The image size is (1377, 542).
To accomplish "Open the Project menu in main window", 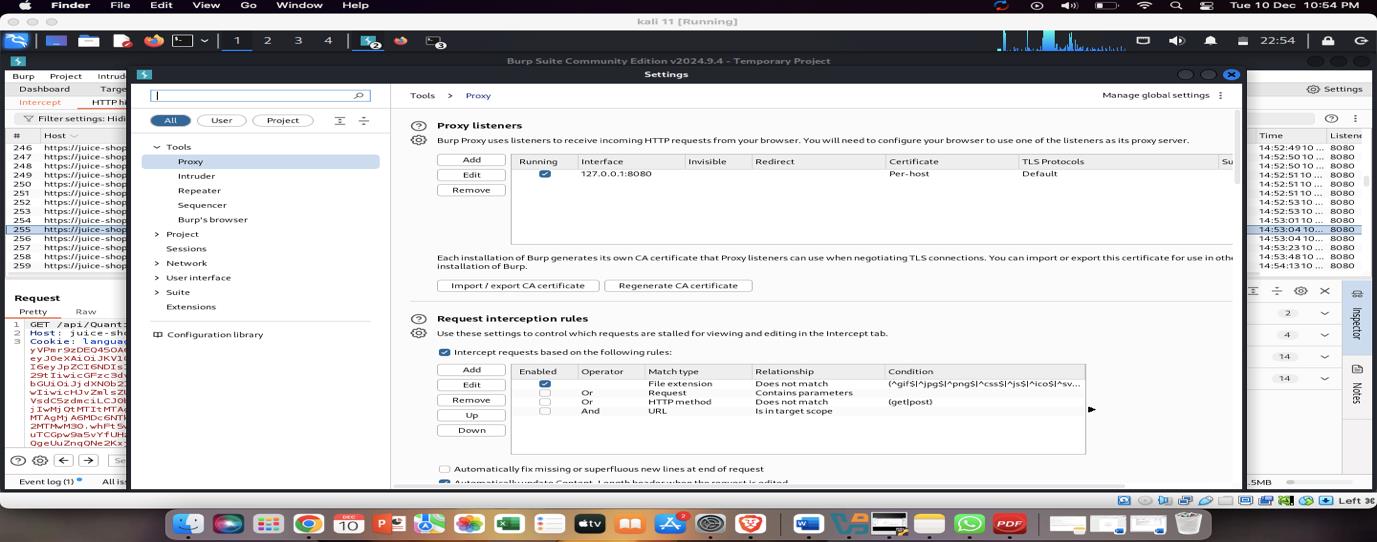I will (65, 76).
